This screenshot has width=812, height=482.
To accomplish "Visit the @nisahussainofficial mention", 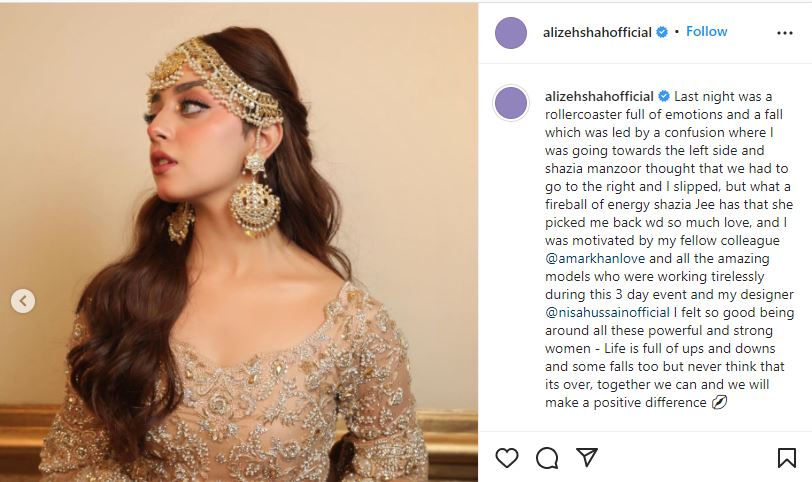I will 607,312.
